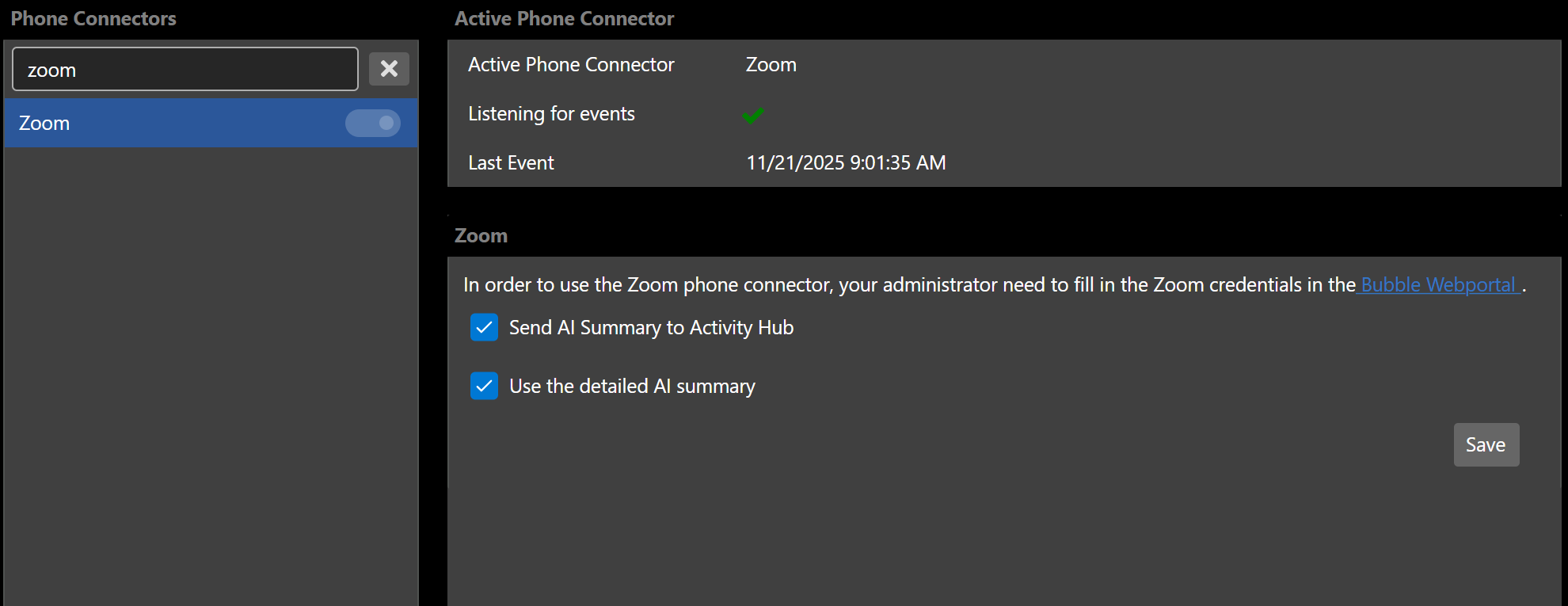Click the Last Event timestamp value
Viewport: 1568px width, 606px height.
pyautogui.click(x=846, y=163)
